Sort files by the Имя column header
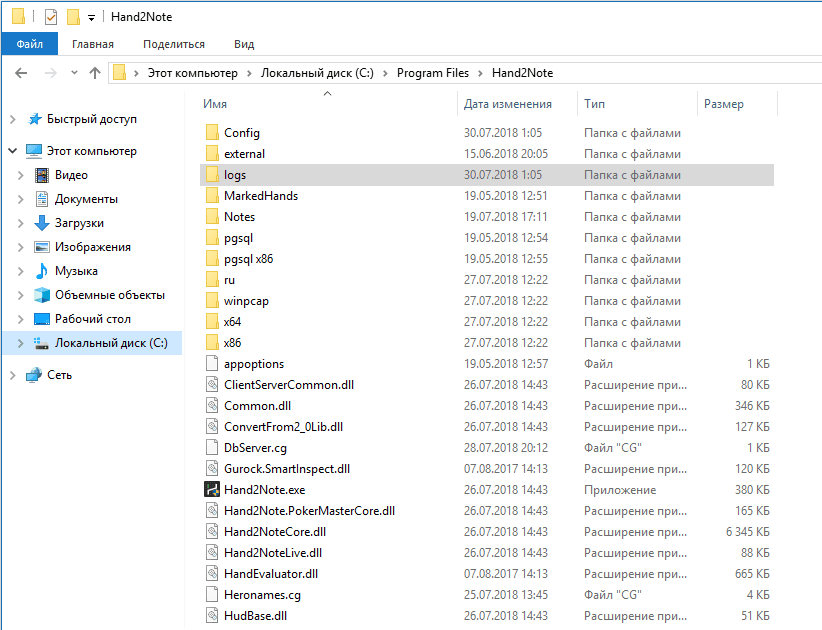 click(x=215, y=104)
